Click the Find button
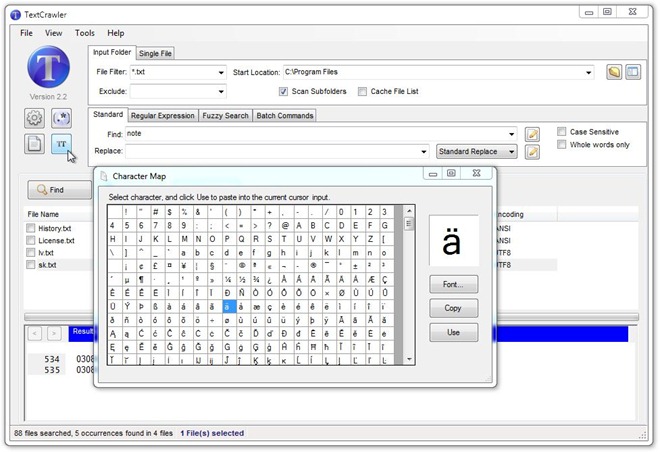 point(59,190)
